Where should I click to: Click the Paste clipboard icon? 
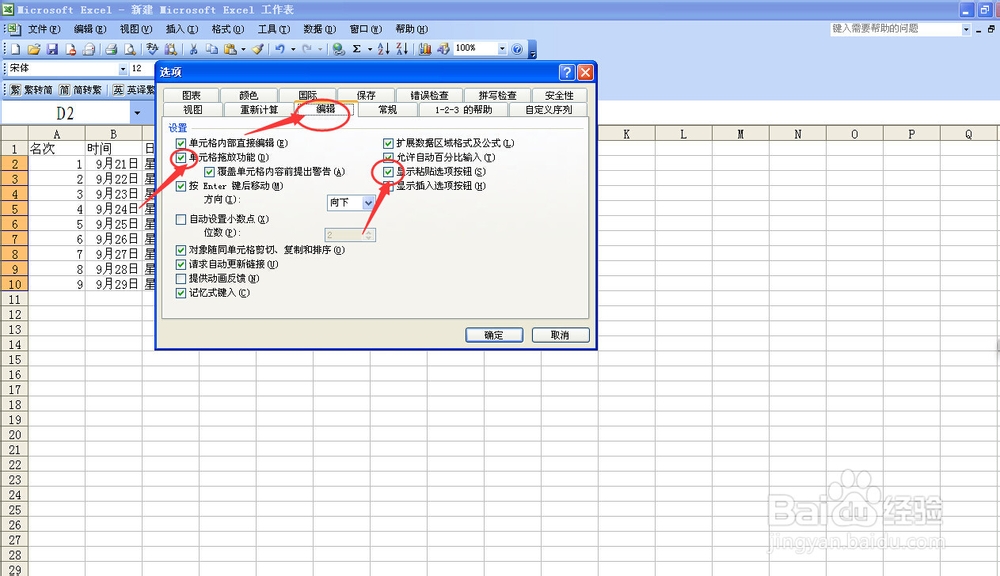pyautogui.click(x=230, y=49)
